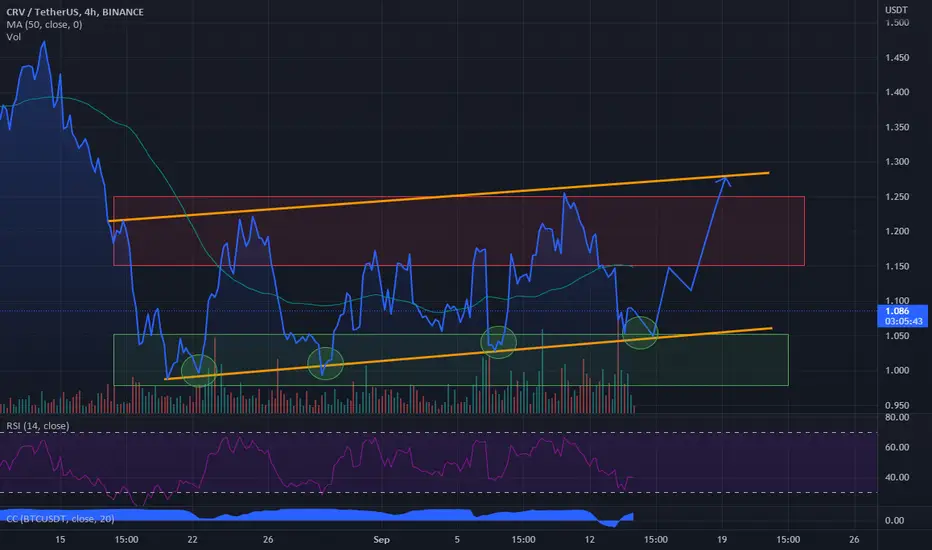Click the 1.450 price axis label
This screenshot has width=932, height=550.
(897, 58)
